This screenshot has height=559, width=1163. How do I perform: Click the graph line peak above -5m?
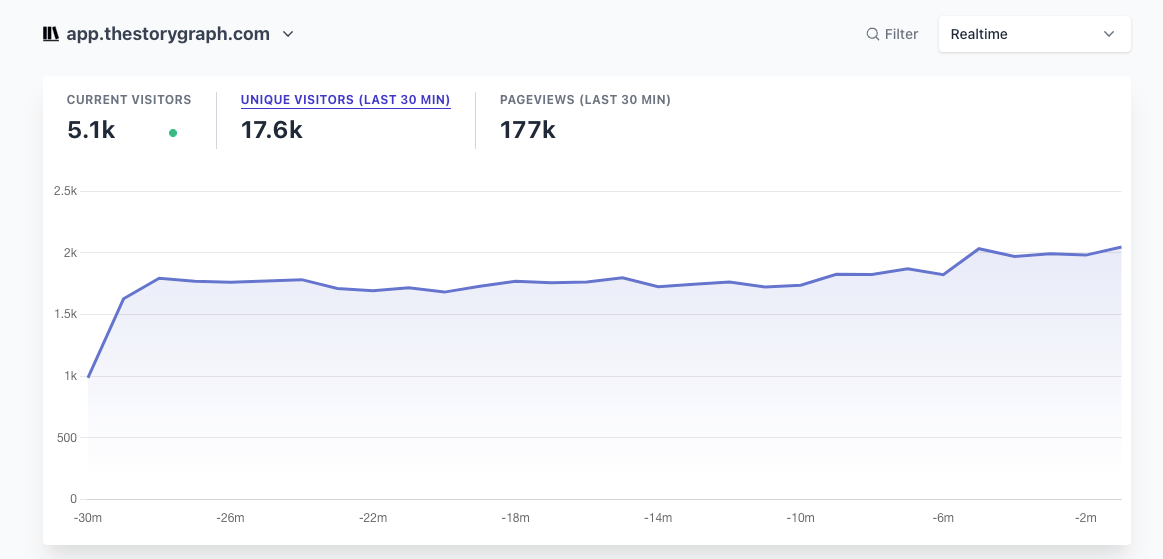coord(979,248)
